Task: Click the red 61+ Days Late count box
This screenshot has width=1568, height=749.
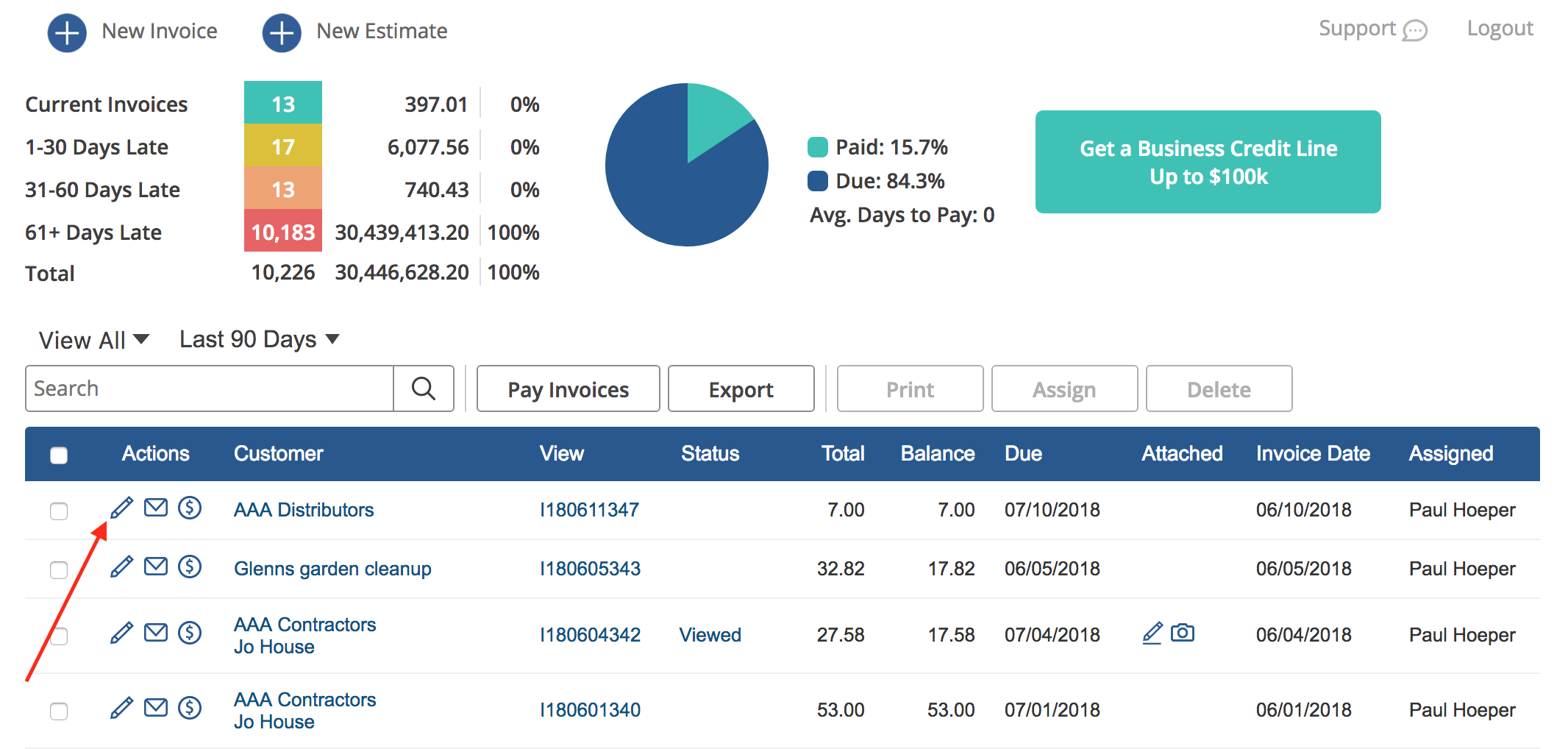Action: point(283,232)
